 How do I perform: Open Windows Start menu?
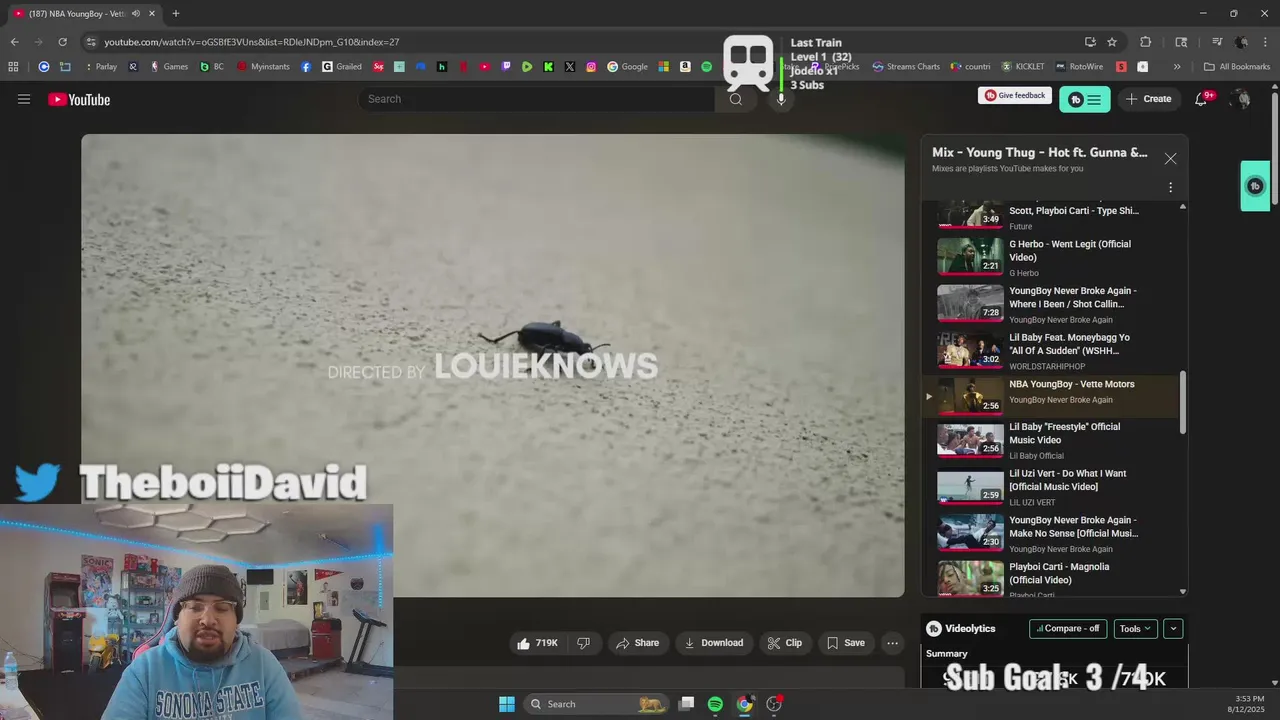coord(507,704)
